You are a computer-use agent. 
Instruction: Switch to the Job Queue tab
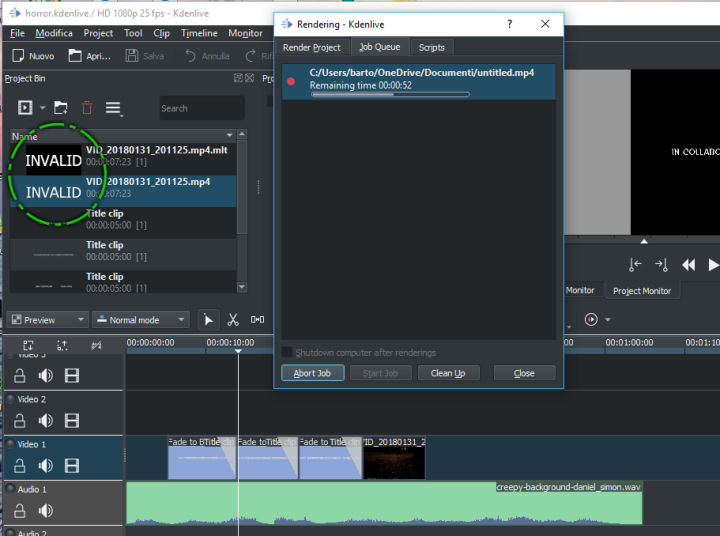point(380,47)
